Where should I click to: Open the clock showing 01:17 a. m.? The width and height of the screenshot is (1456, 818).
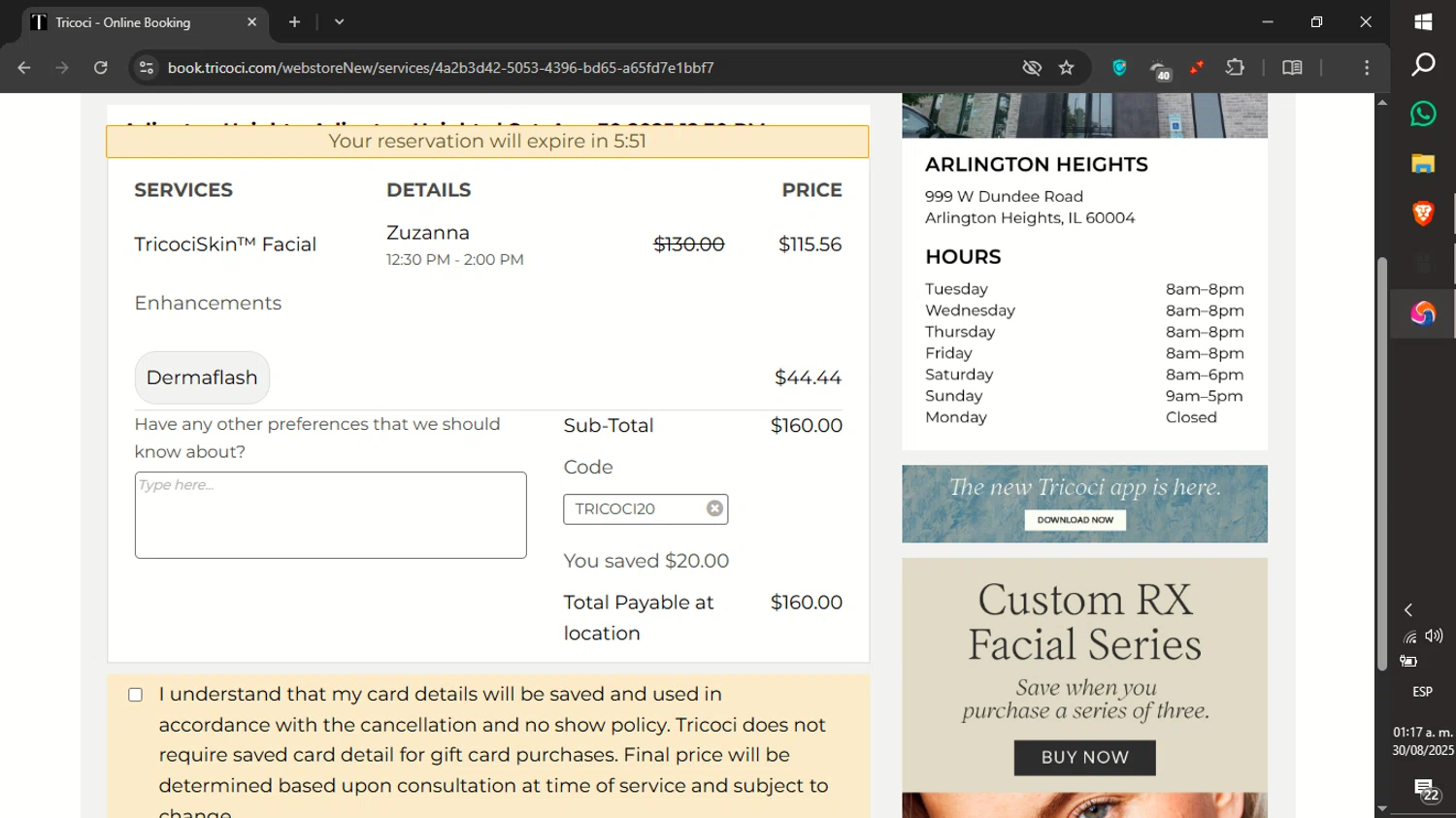1423,741
